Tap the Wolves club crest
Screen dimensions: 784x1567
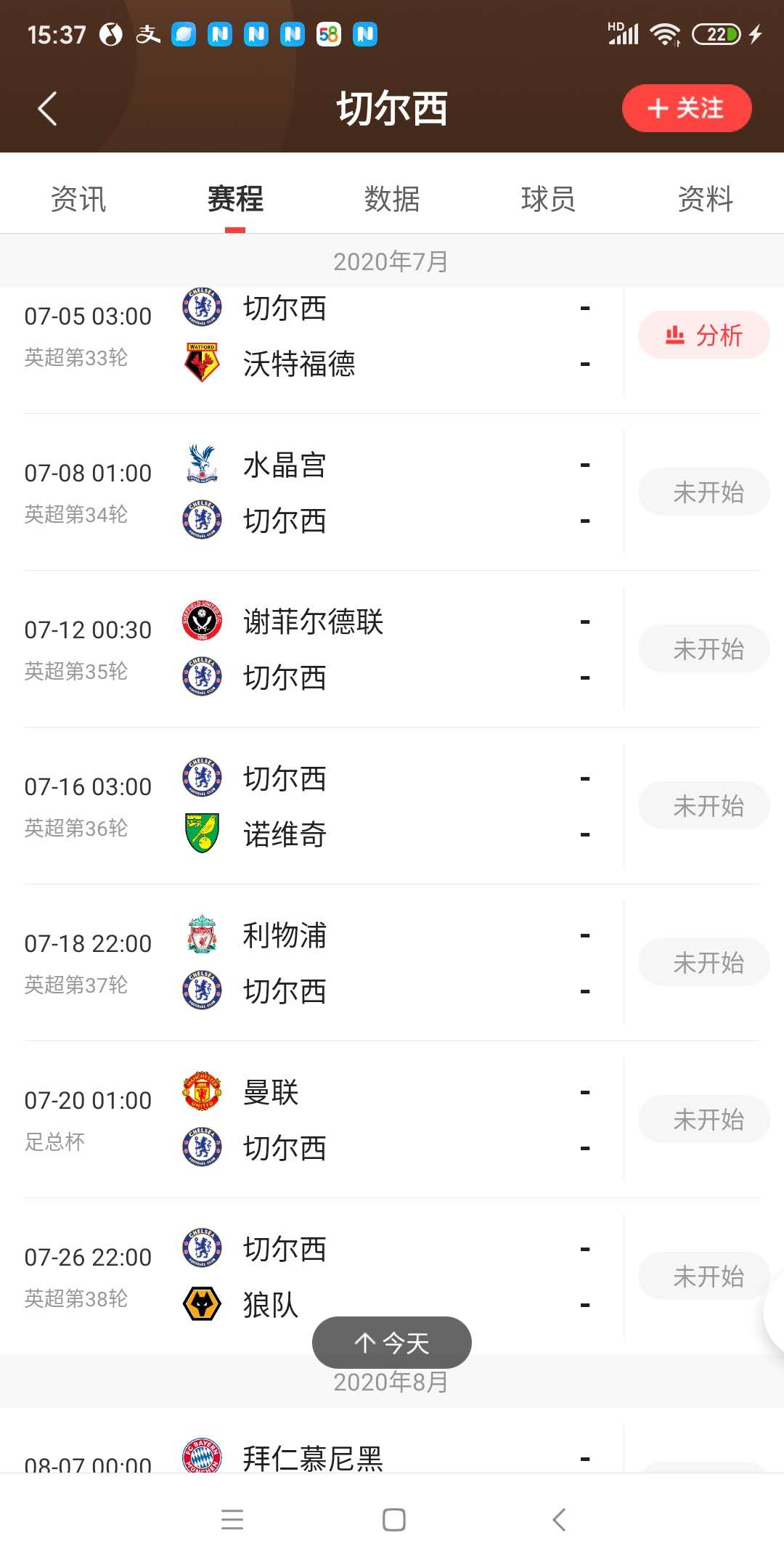coord(202,1303)
